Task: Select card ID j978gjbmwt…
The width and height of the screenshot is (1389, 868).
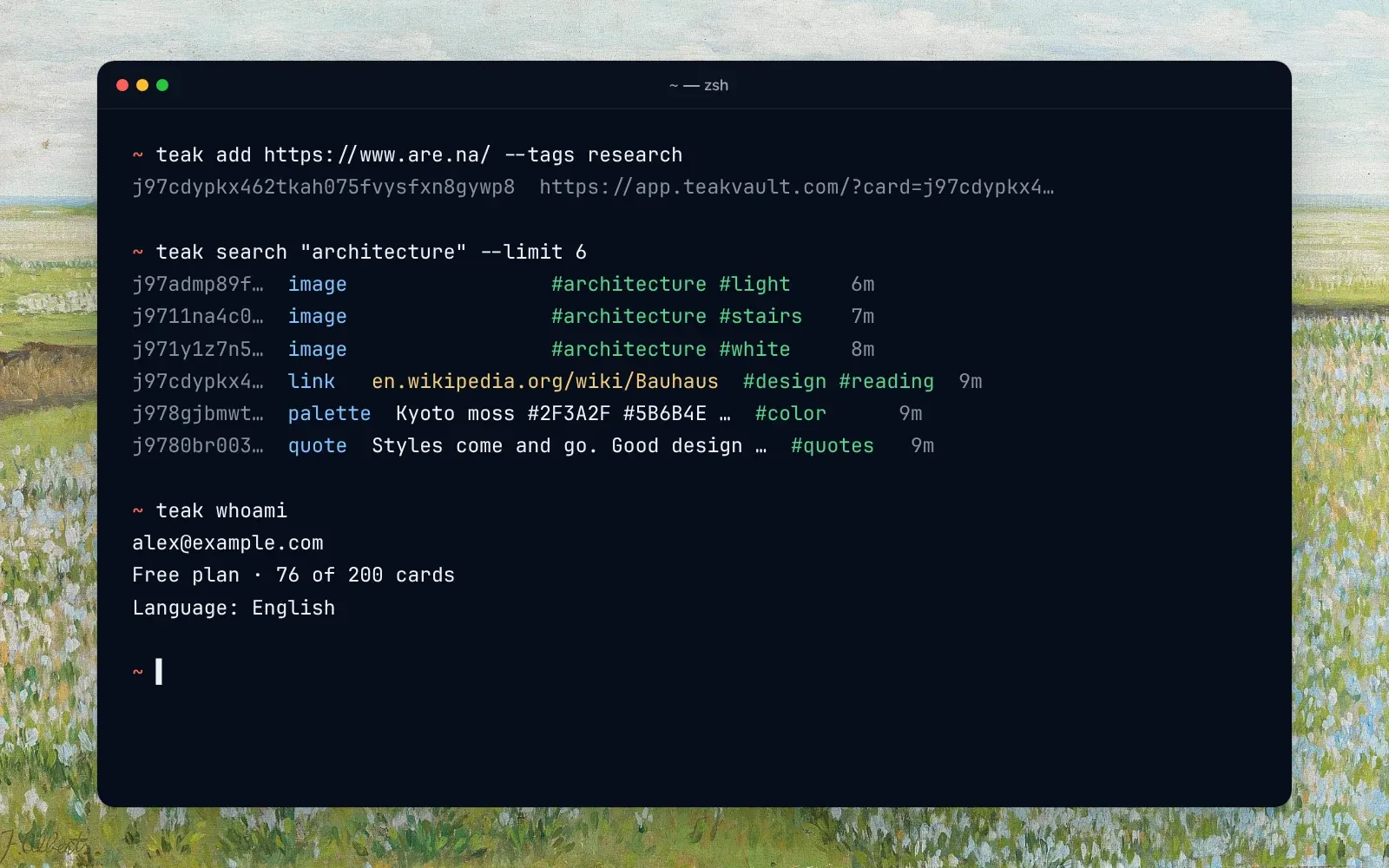Action: (x=198, y=413)
